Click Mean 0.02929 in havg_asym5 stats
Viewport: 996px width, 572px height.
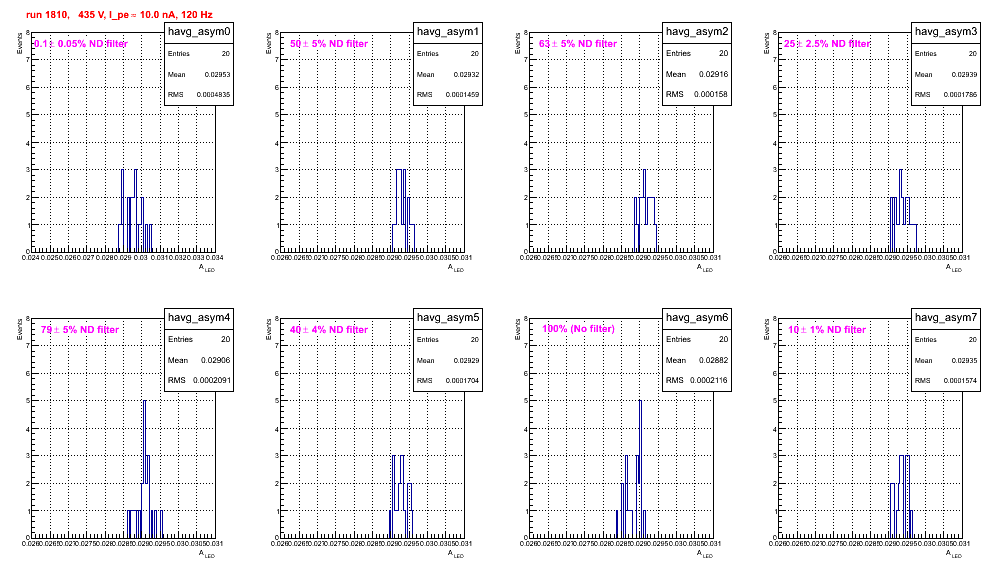[448, 360]
